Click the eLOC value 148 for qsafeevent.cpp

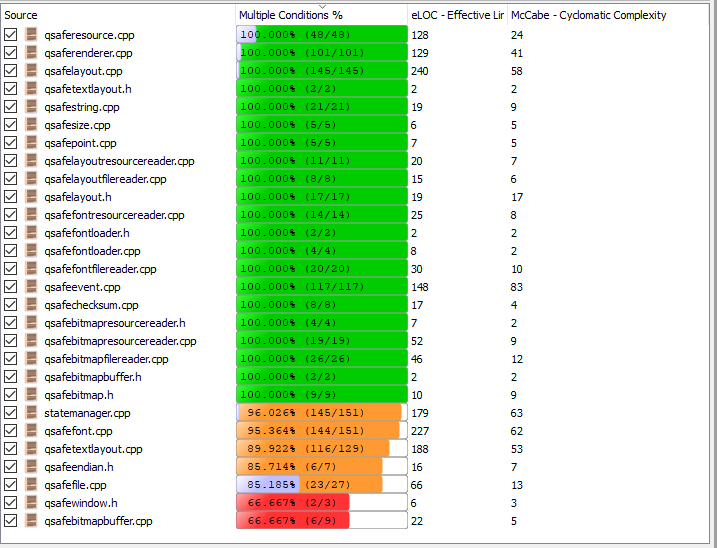(x=420, y=287)
